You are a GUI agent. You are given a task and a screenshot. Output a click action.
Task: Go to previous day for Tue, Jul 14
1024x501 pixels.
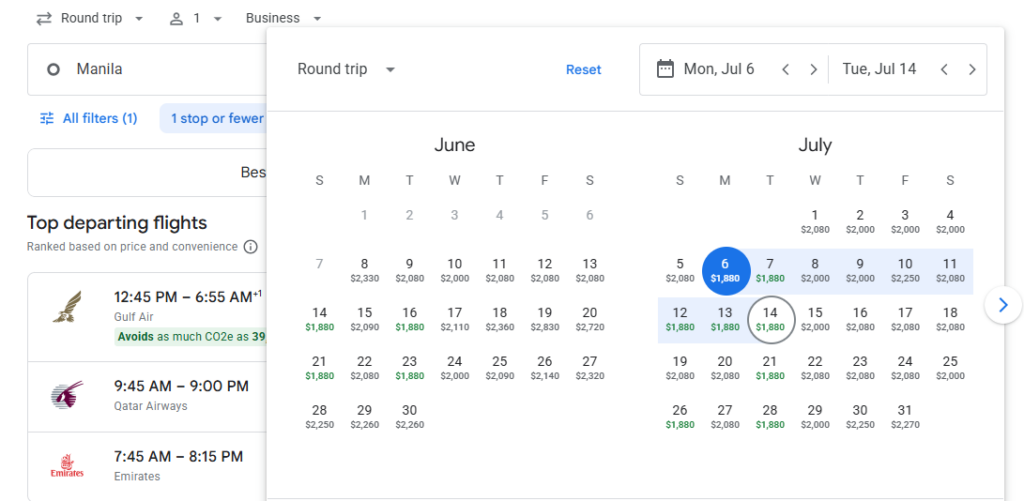(944, 69)
